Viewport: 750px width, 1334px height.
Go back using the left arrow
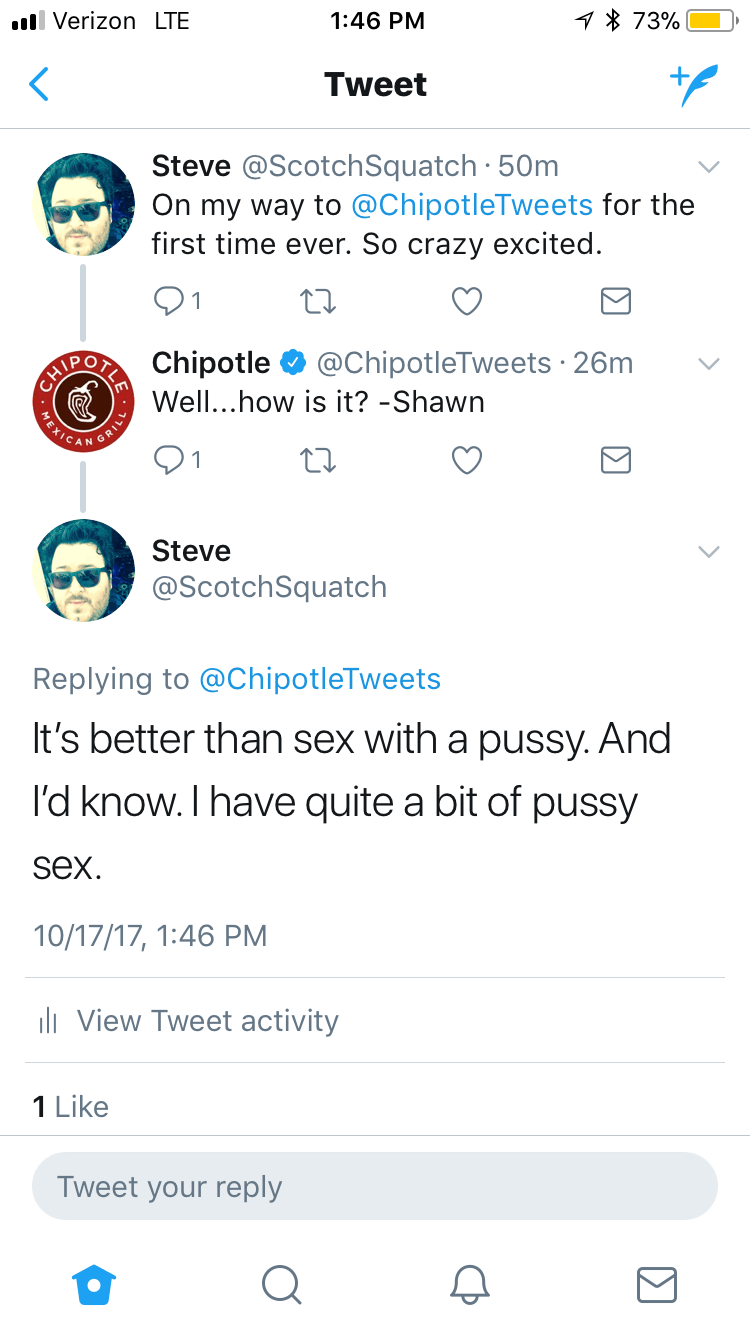(39, 85)
